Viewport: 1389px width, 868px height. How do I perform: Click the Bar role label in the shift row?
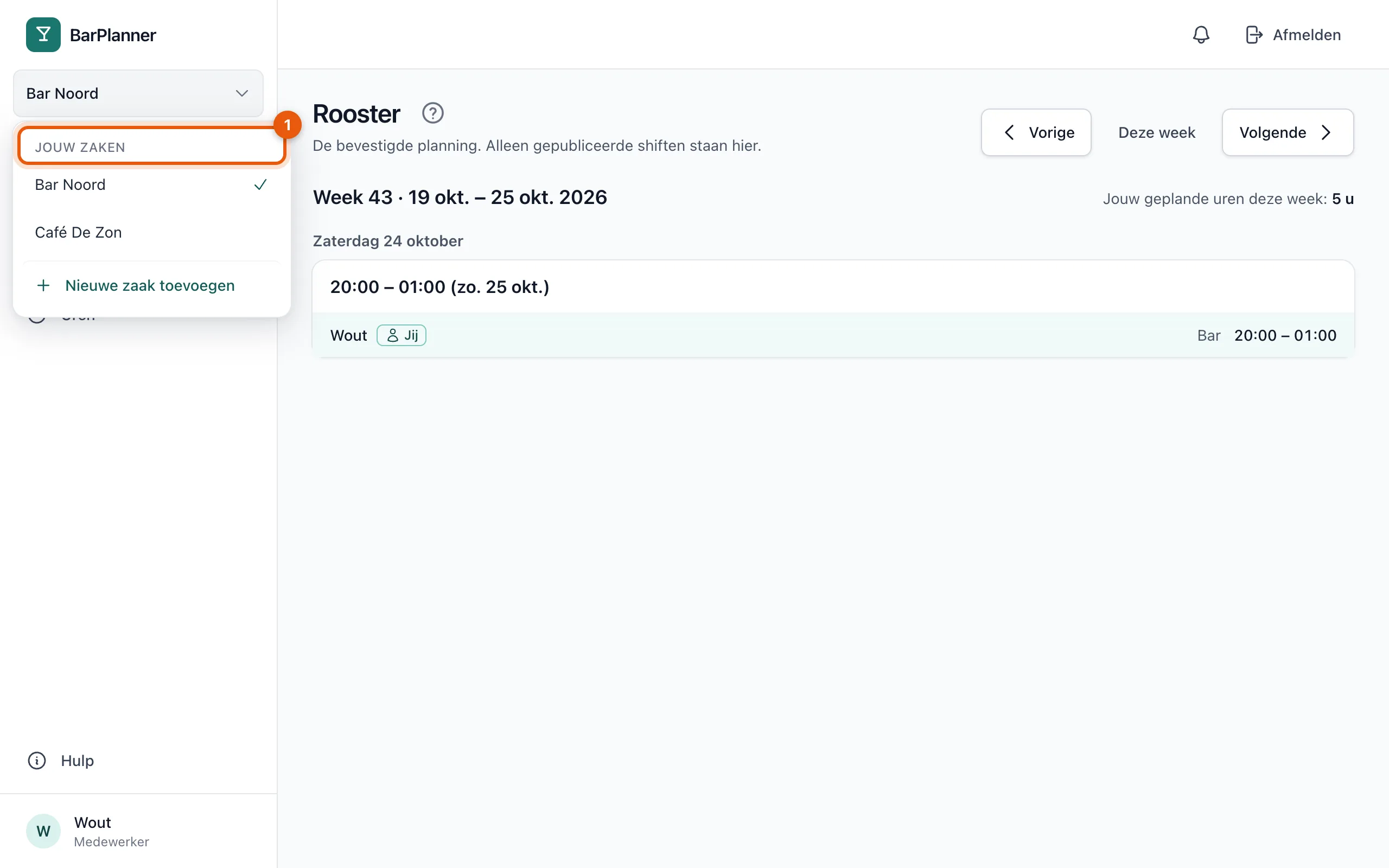tap(1209, 335)
